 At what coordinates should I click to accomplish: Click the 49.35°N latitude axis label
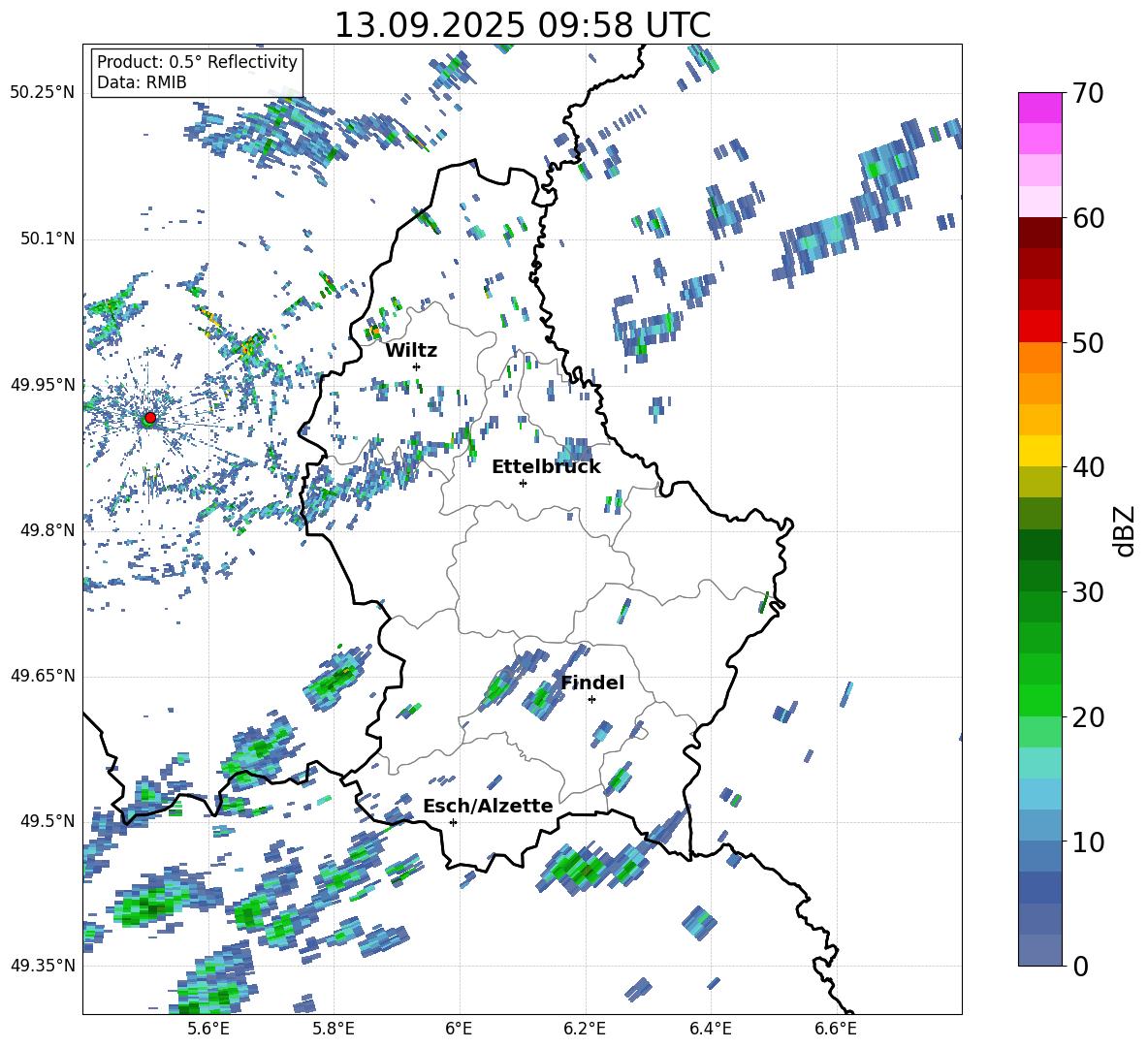click(x=42, y=966)
